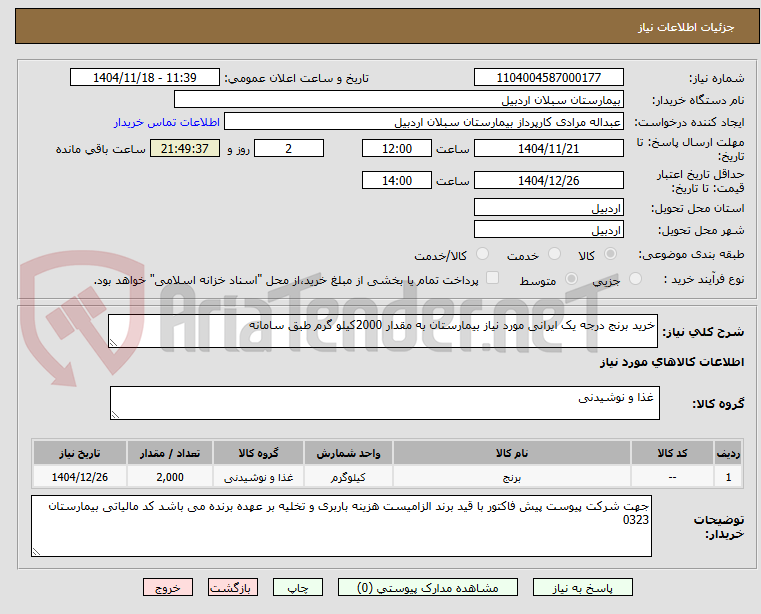Click row number 1 cell
Screen dimensions: 761x614
point(728,477)
